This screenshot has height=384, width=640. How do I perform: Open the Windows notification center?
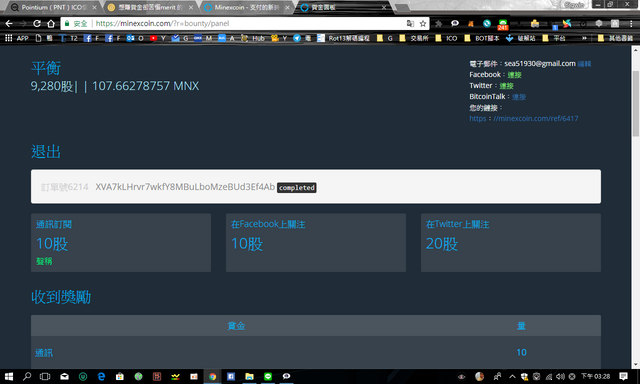(623, 376)
